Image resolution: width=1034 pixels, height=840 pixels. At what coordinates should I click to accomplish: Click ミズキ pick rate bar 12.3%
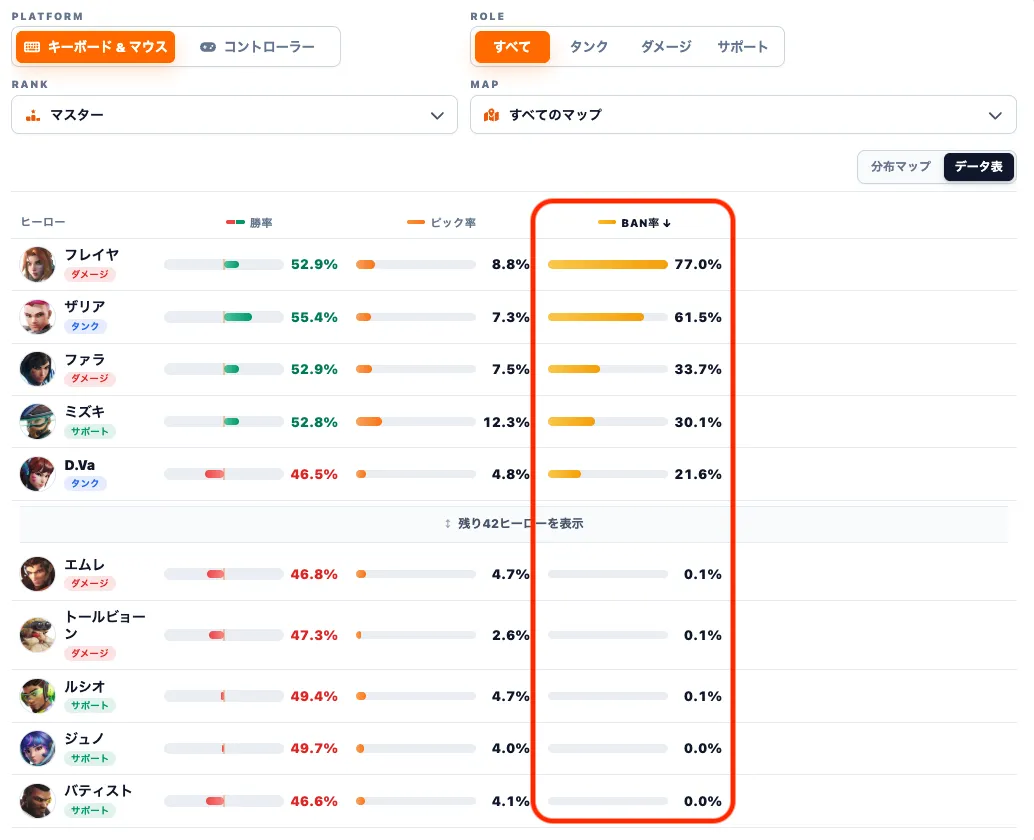[x=415, y=422]
